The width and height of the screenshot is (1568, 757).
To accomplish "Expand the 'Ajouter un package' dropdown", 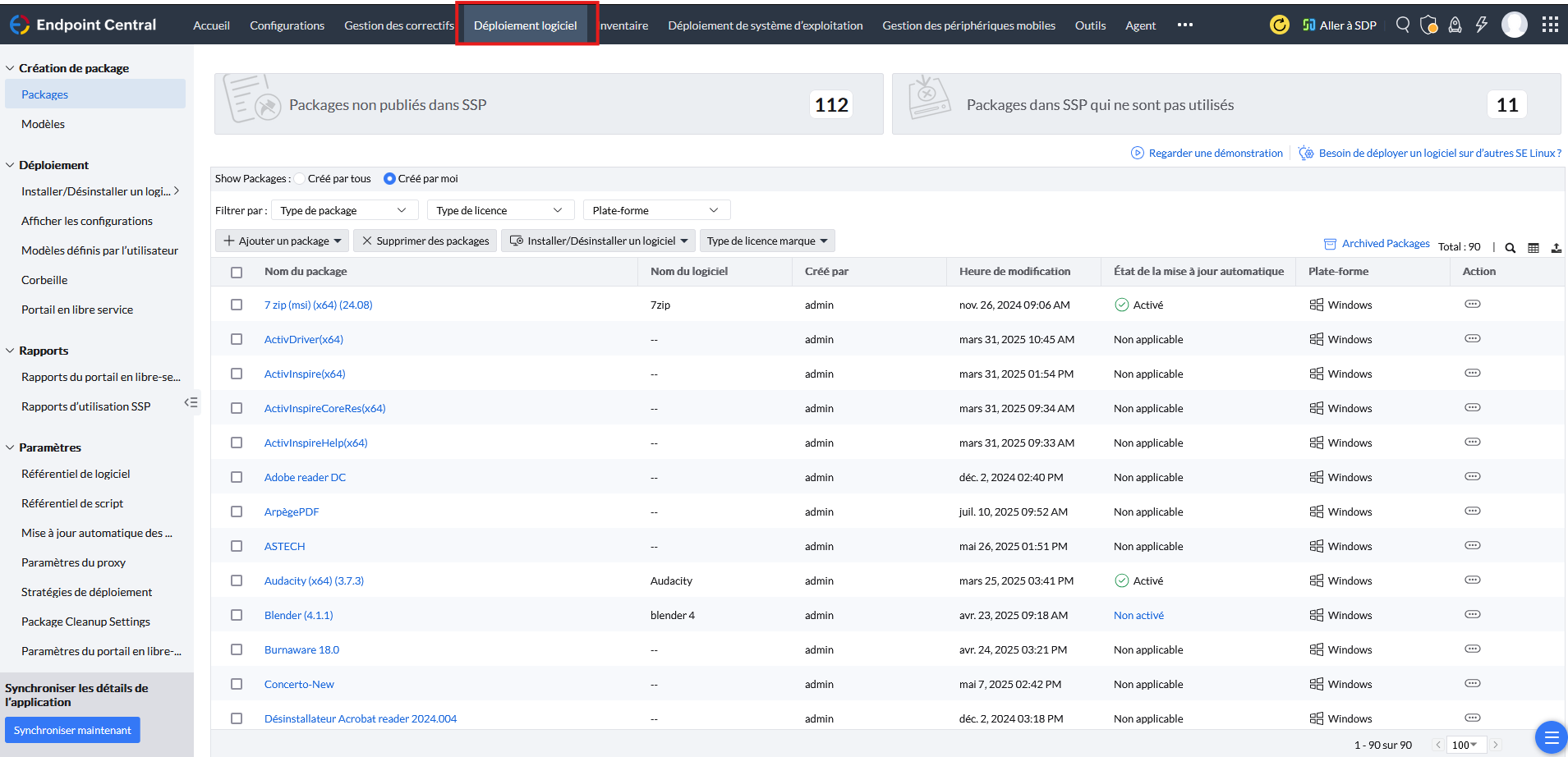I will [283, 241].
